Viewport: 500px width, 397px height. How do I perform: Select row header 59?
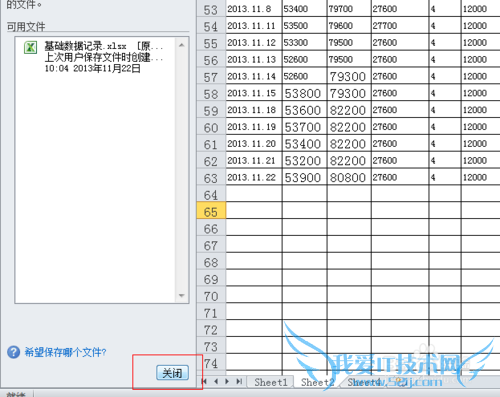pyautogui.click(x=211, y=110)
